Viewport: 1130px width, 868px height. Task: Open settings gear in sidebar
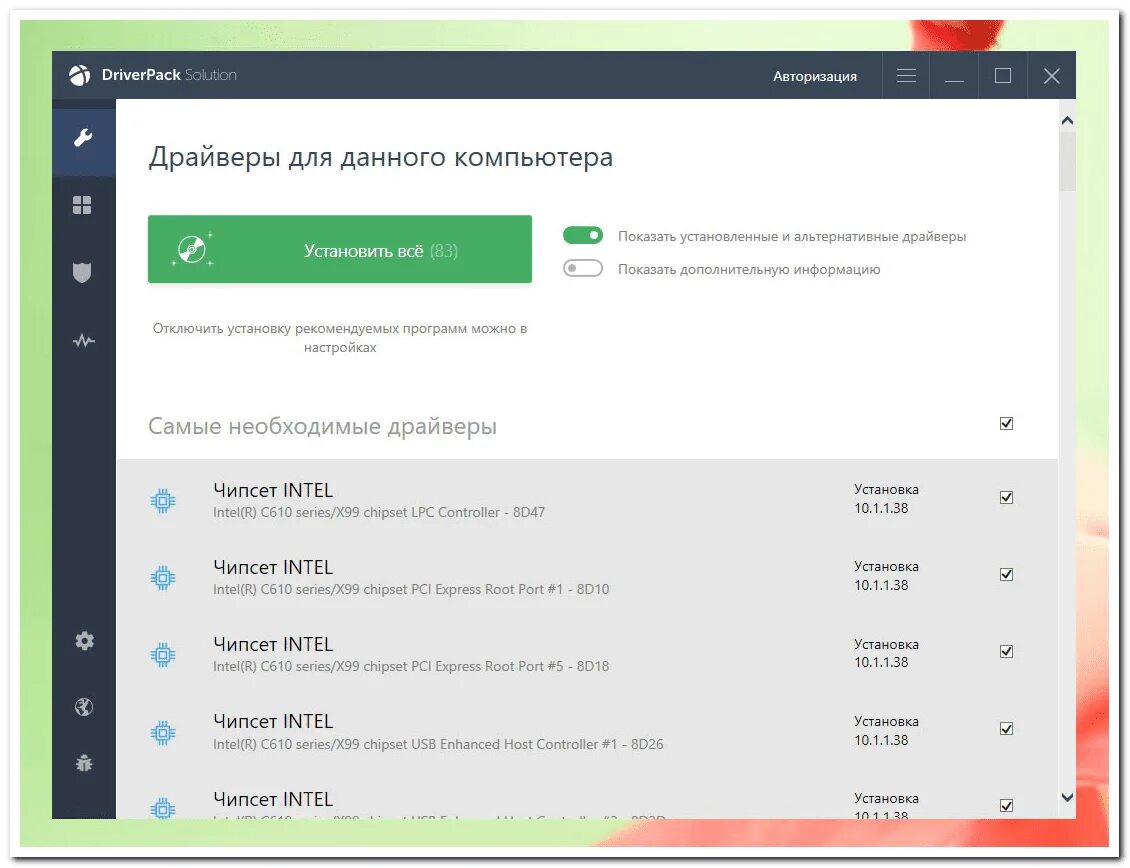(84, 641)
